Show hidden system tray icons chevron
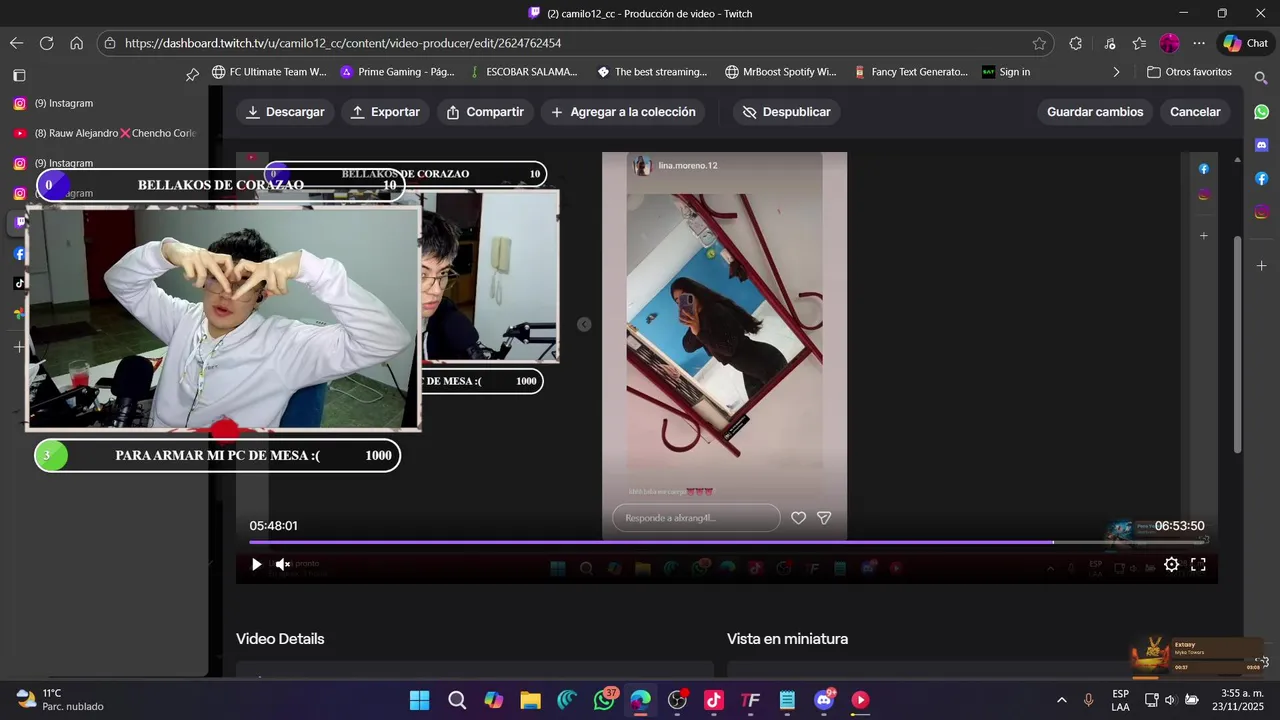 click(1061, 700)
